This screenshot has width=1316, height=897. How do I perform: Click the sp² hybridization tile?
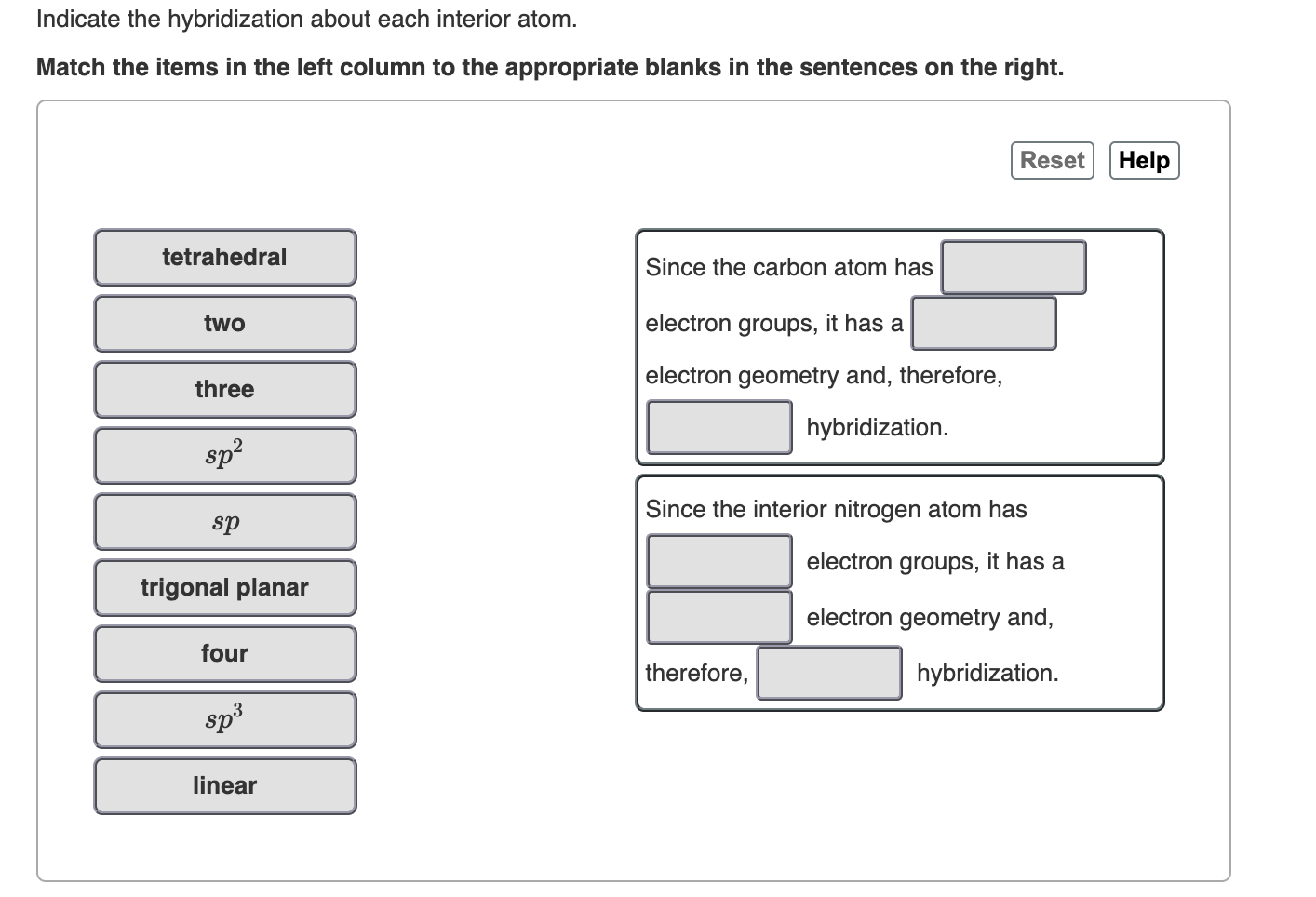[x=224, y=455]
